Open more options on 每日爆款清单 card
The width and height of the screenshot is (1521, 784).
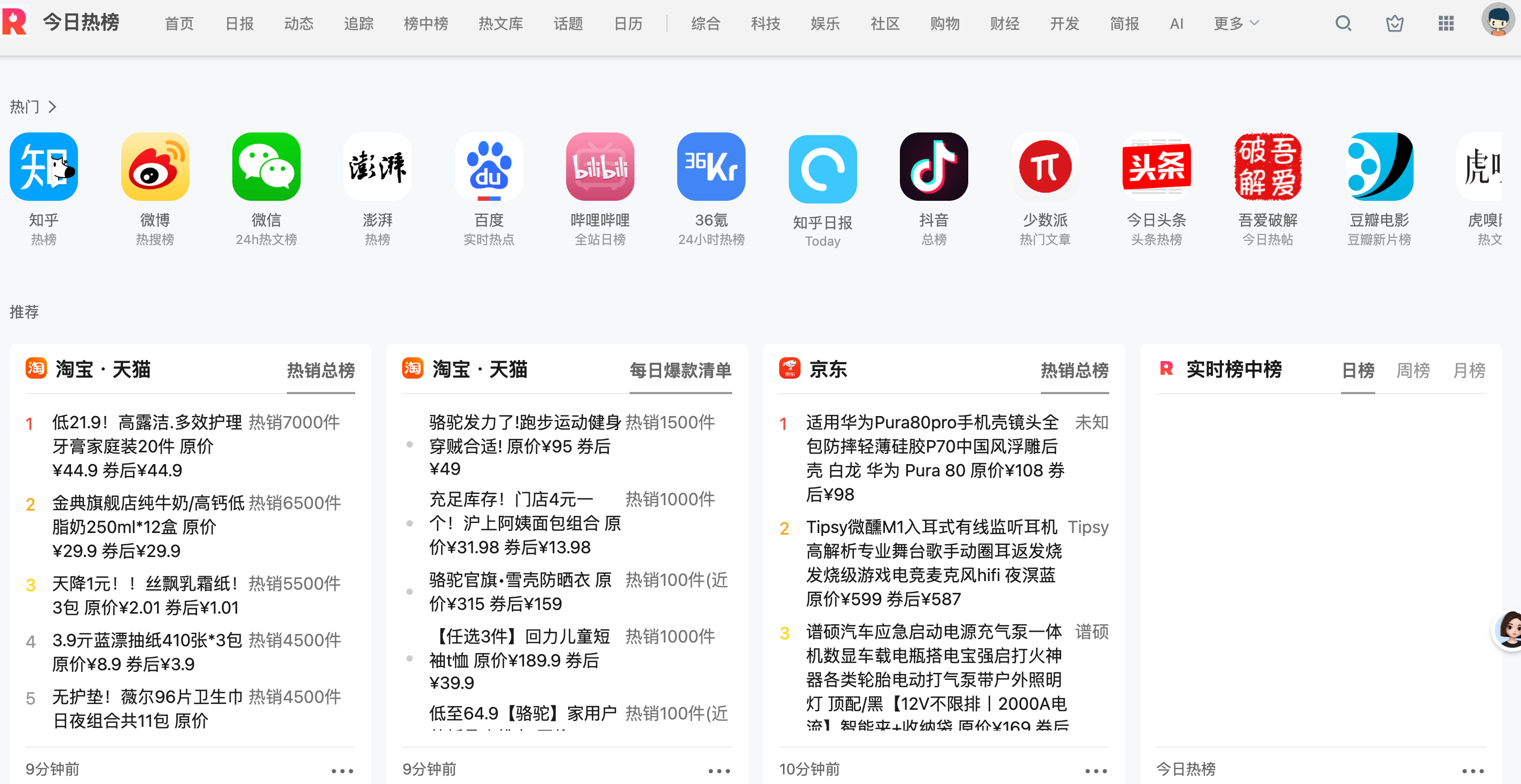[719, 771]
